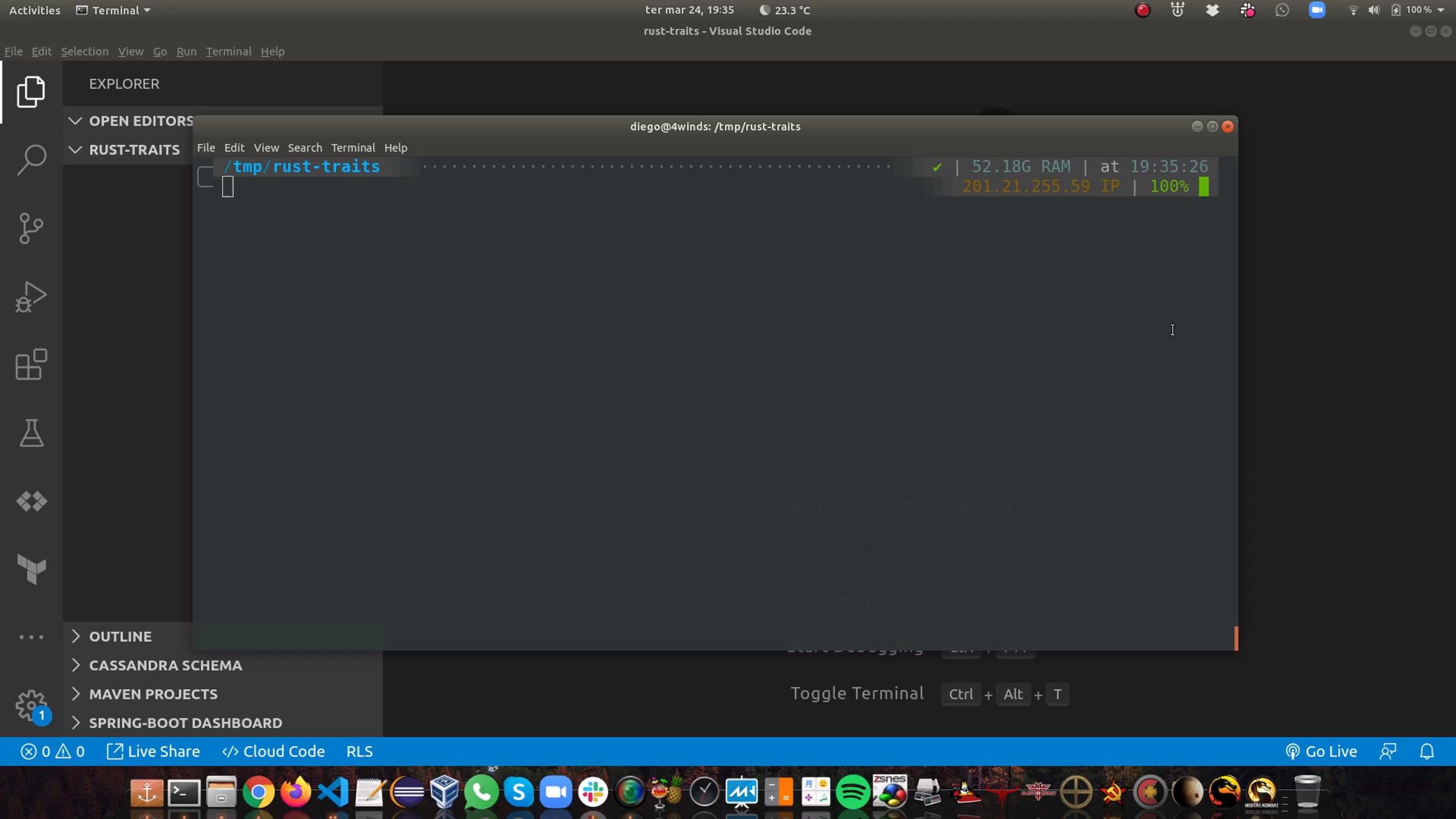Image resolution: width=1456 pixels, height=819 pixels.
Task: Click the Spotify icon in the dock
Action: click(x=852, y=792)
